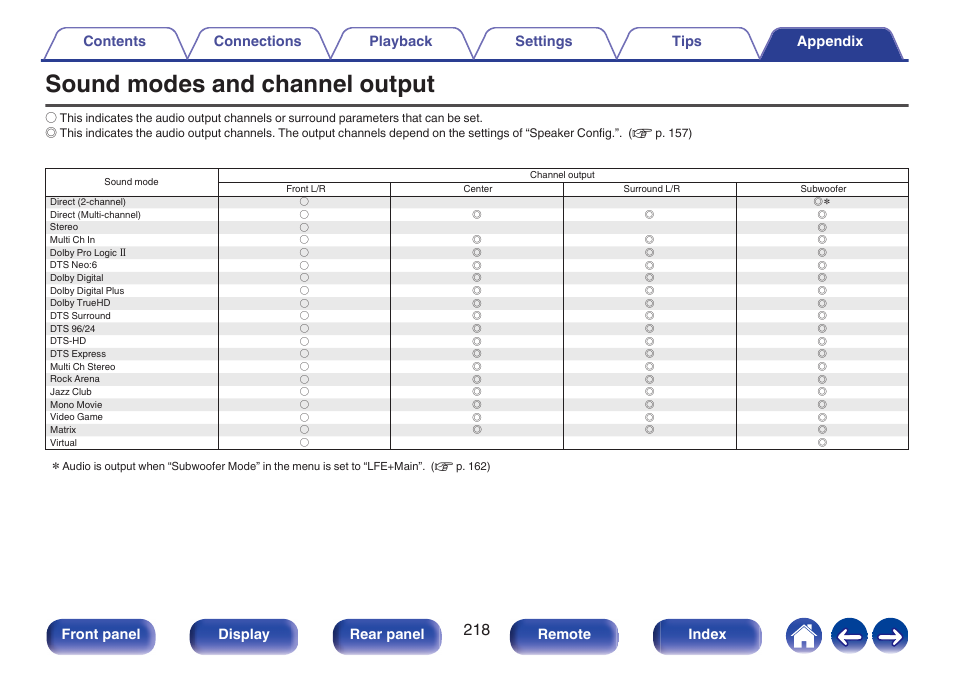
Task: Click the Dolby Digital row label
Action: click(x=77, y=278)
